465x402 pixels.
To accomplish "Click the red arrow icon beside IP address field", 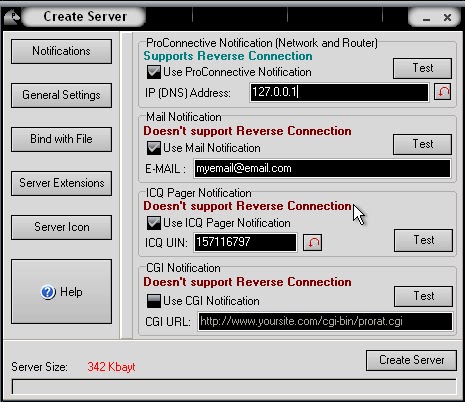I will pyautogui.click(x=443, y=92).
